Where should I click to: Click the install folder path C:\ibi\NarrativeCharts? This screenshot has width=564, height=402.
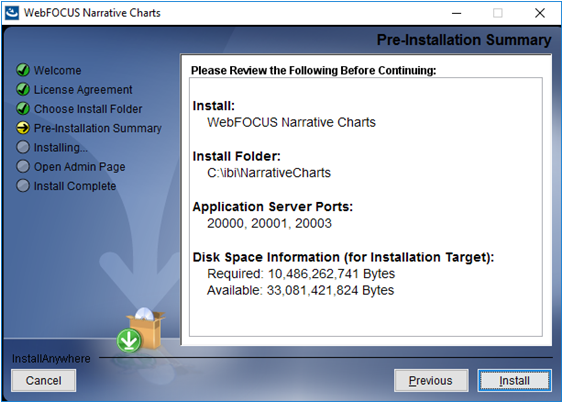269,173
